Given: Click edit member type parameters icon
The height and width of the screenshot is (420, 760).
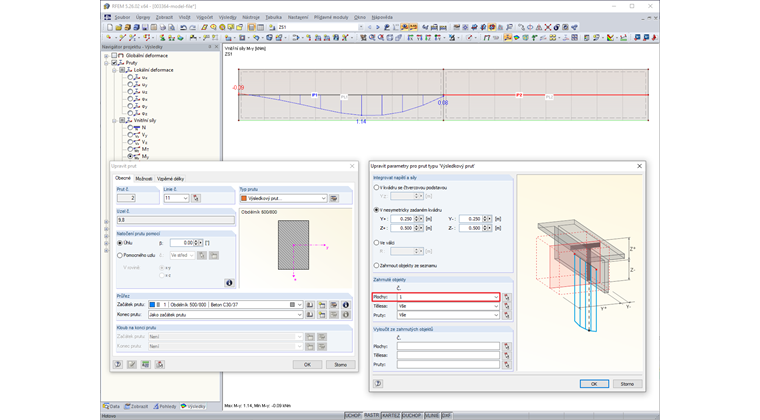Looking at the screenshot, I should [x=334, y=198].
